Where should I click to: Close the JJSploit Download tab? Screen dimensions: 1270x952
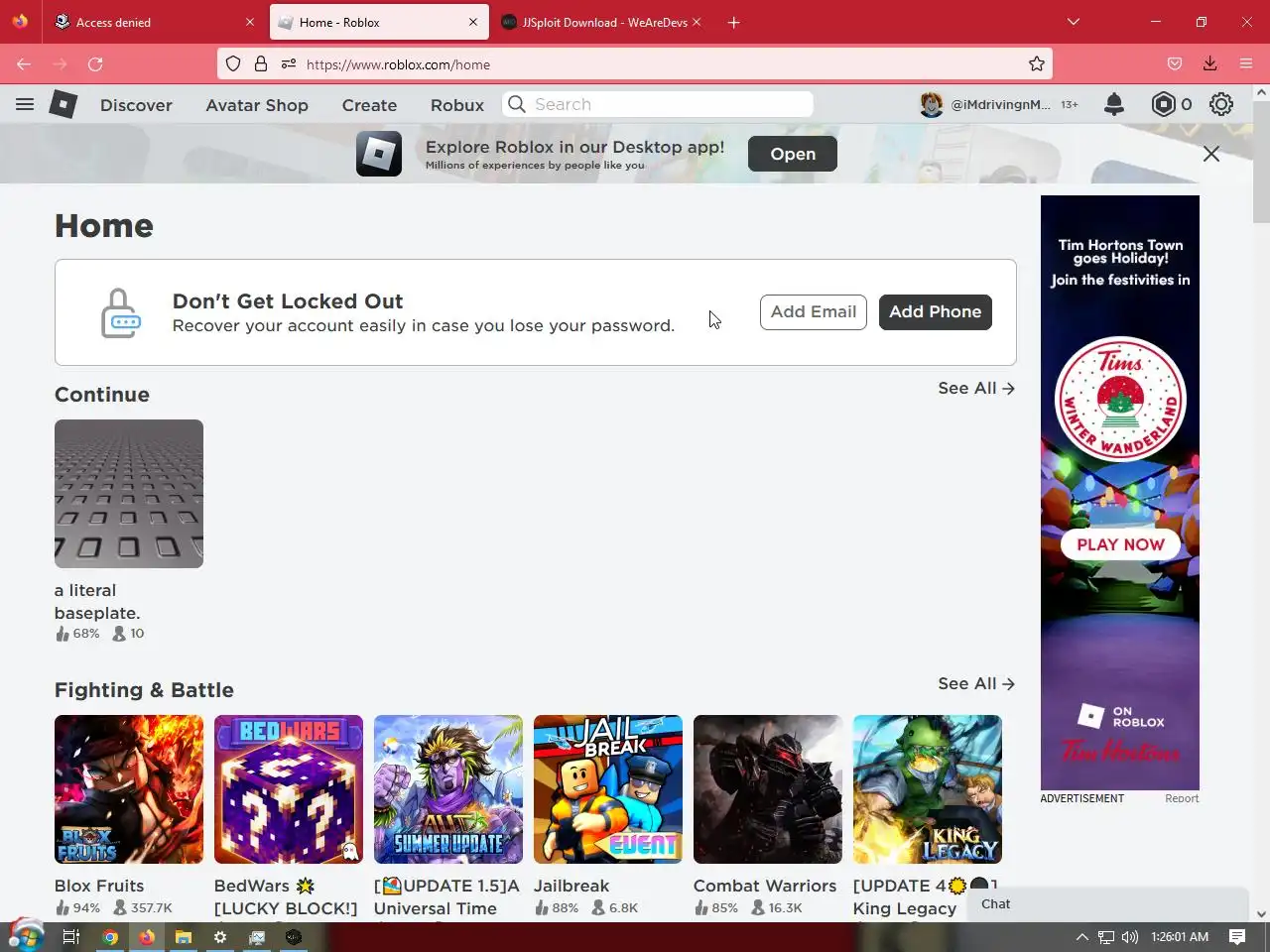pyautogui.click(x=697, y=22)
